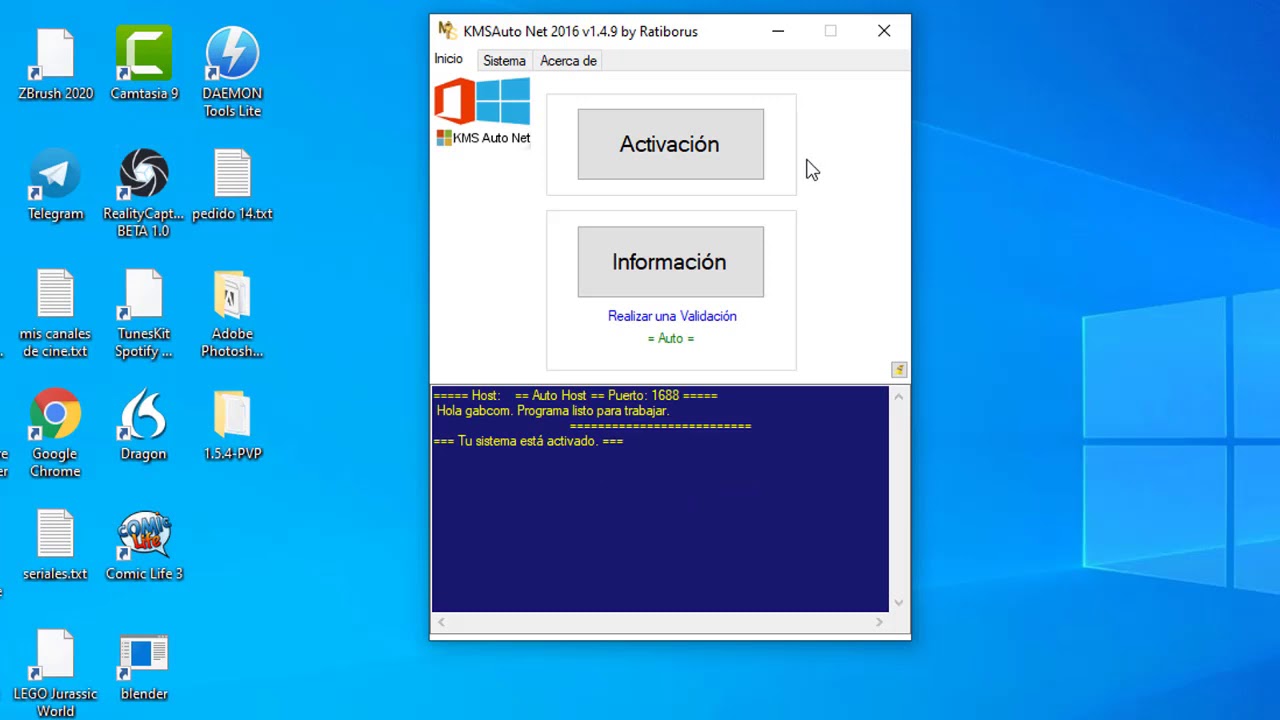The image size is (1280, 720).
Task: Select the seriales.txt file
Action: (55, 545)
